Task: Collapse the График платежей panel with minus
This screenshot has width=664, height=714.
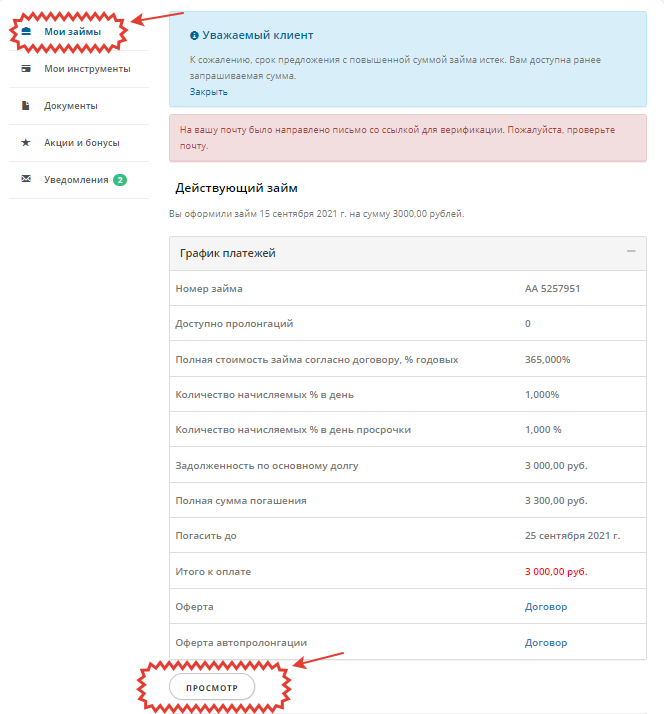Action: 631,251
